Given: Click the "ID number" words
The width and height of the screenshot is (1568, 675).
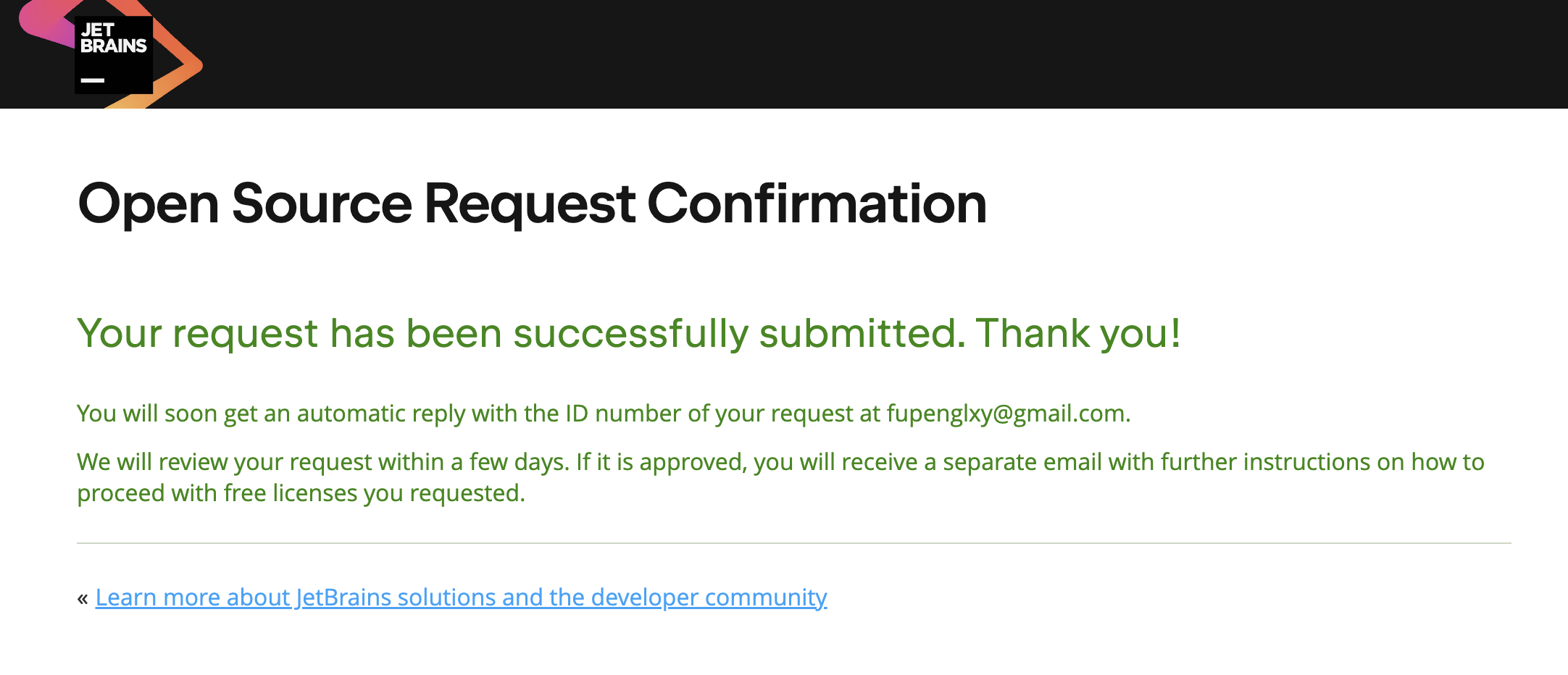Looking at the screenshot, I should [x=623, y=414].
